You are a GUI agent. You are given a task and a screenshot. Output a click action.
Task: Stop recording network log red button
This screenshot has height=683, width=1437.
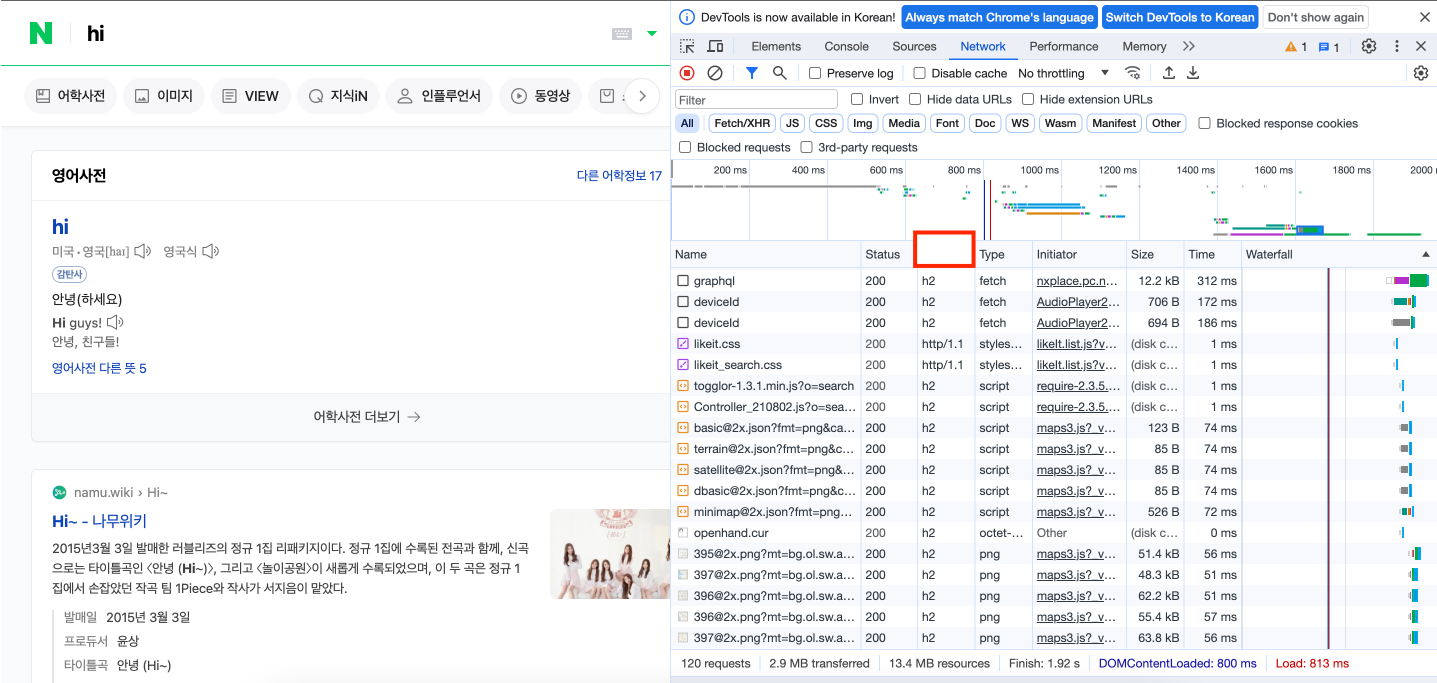(687, 73)
